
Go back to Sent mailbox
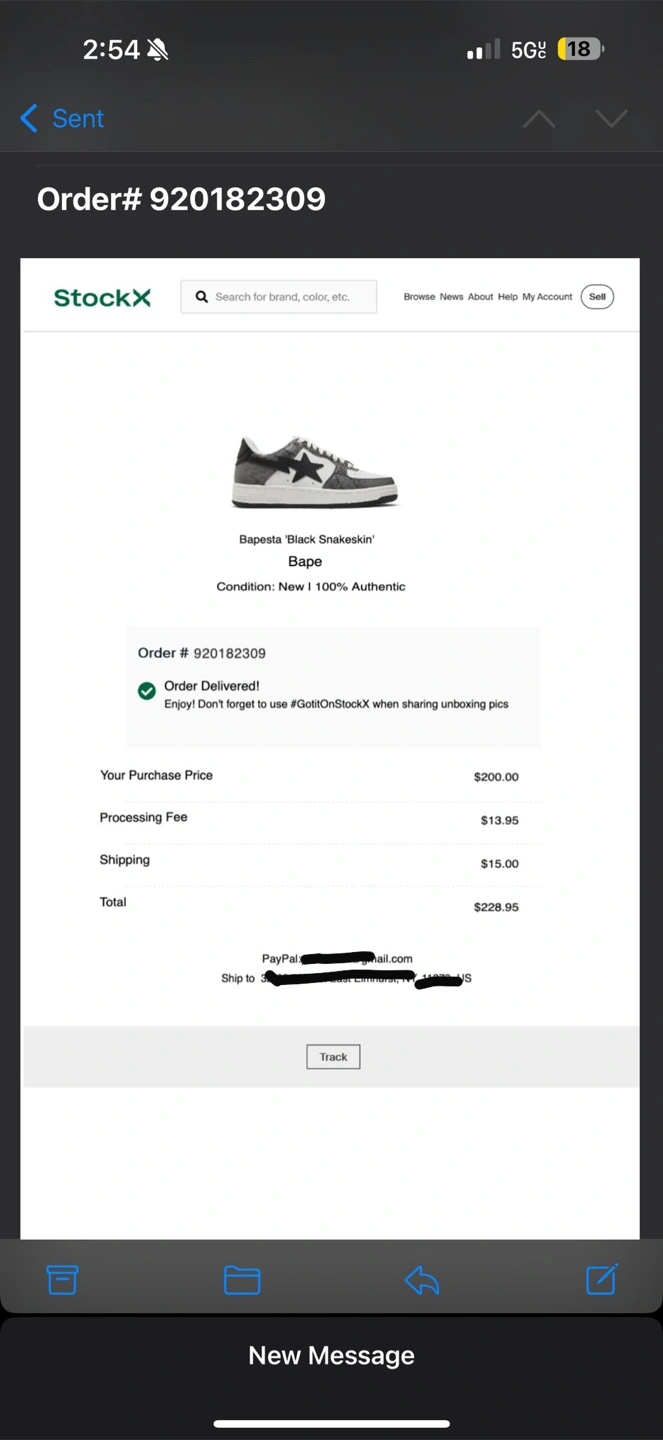pyautogui.click(x=62, y=118)
